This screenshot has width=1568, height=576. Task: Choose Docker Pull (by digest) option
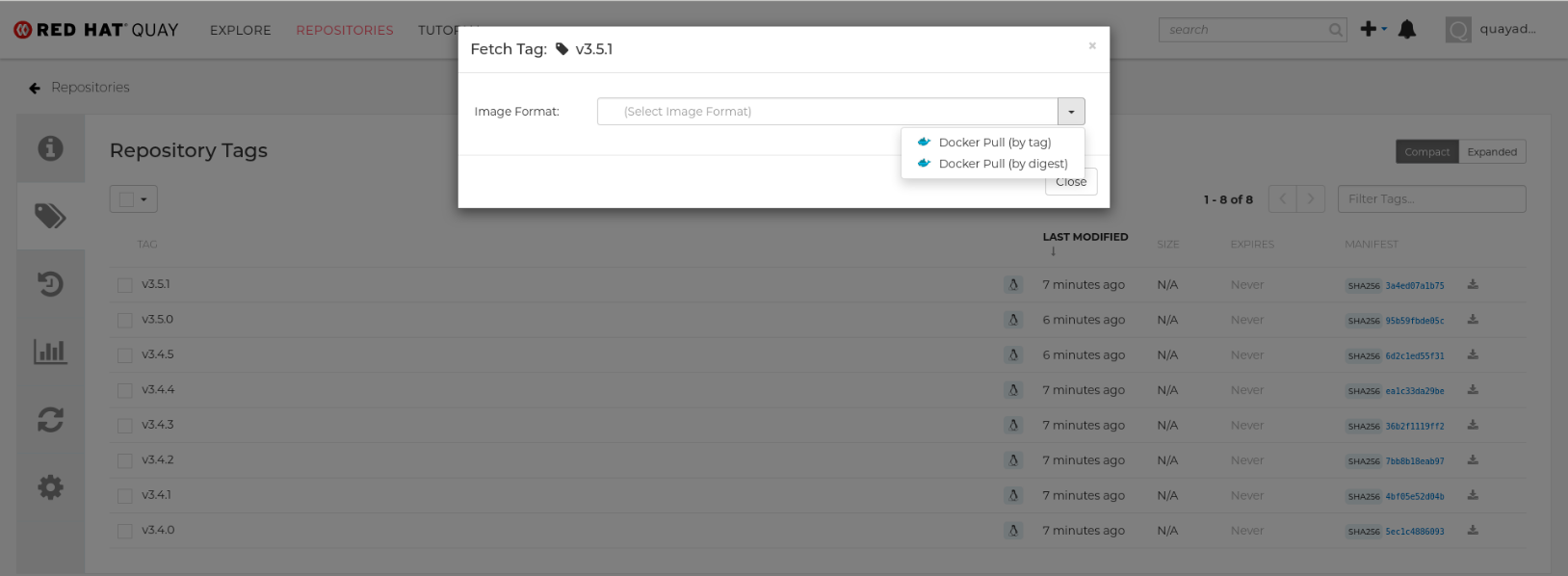click(1003, 164)
